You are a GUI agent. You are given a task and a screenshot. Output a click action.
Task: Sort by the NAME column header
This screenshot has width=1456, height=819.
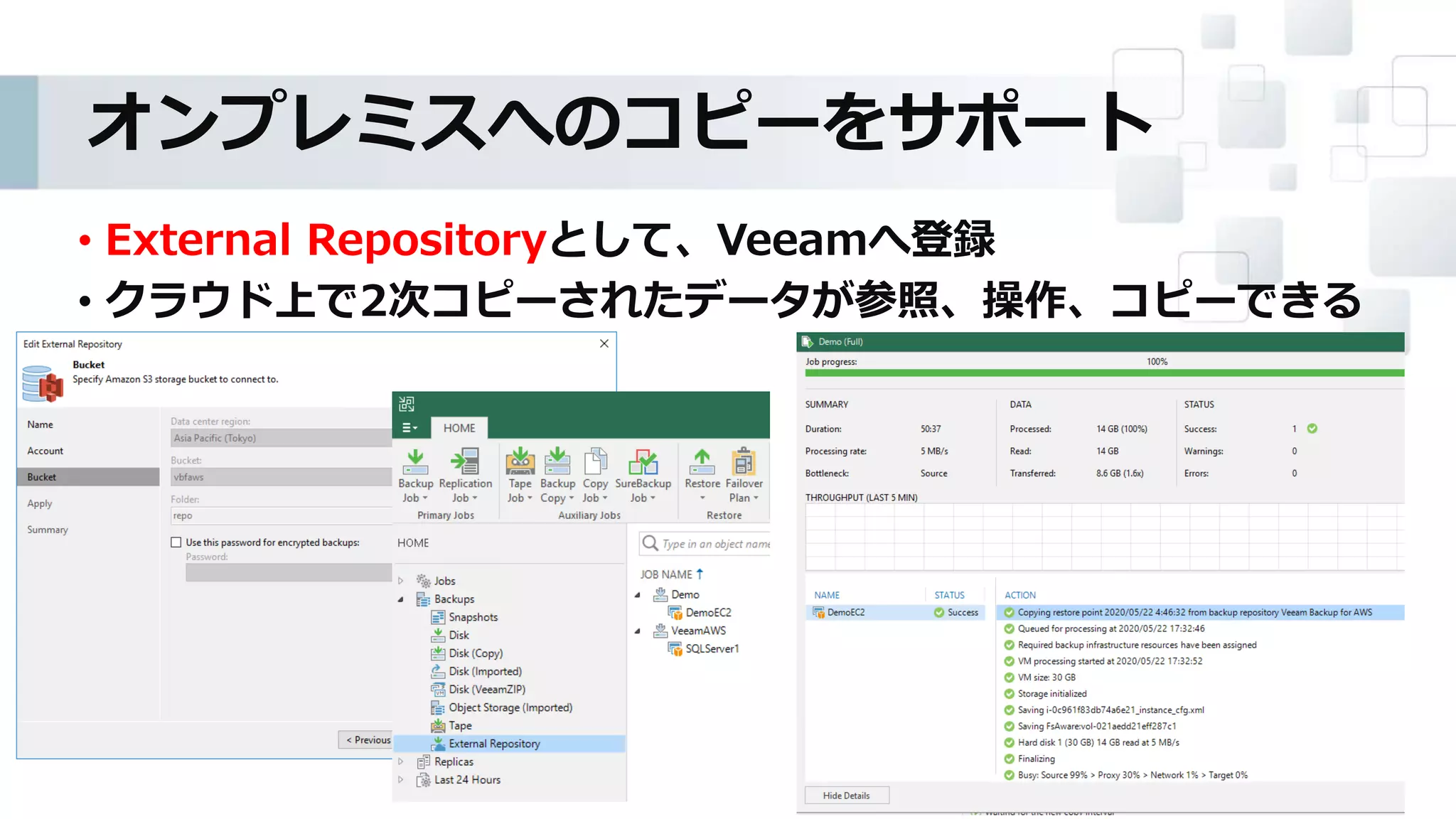coord(827,595)
